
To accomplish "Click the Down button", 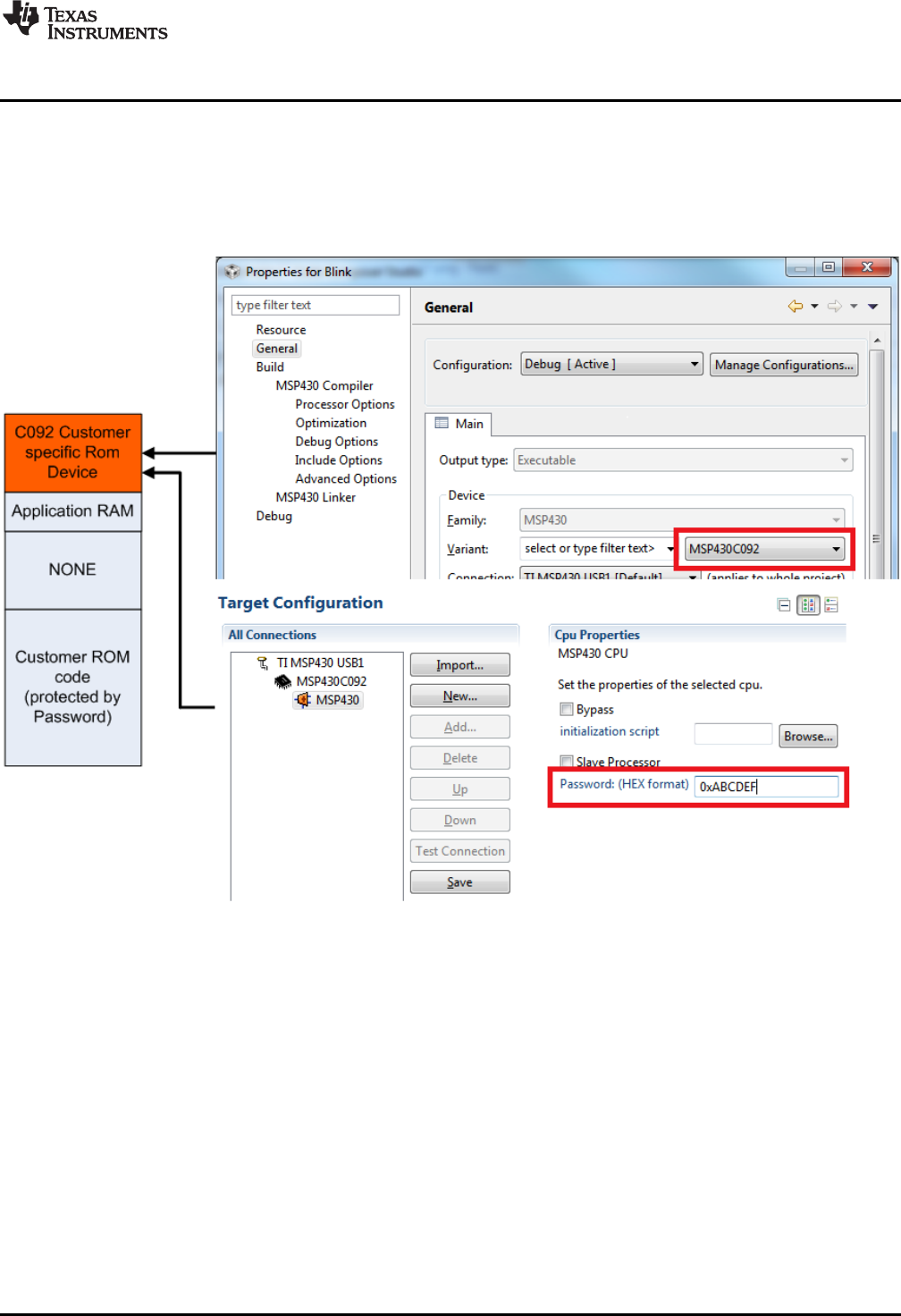I will pos(460,820).
